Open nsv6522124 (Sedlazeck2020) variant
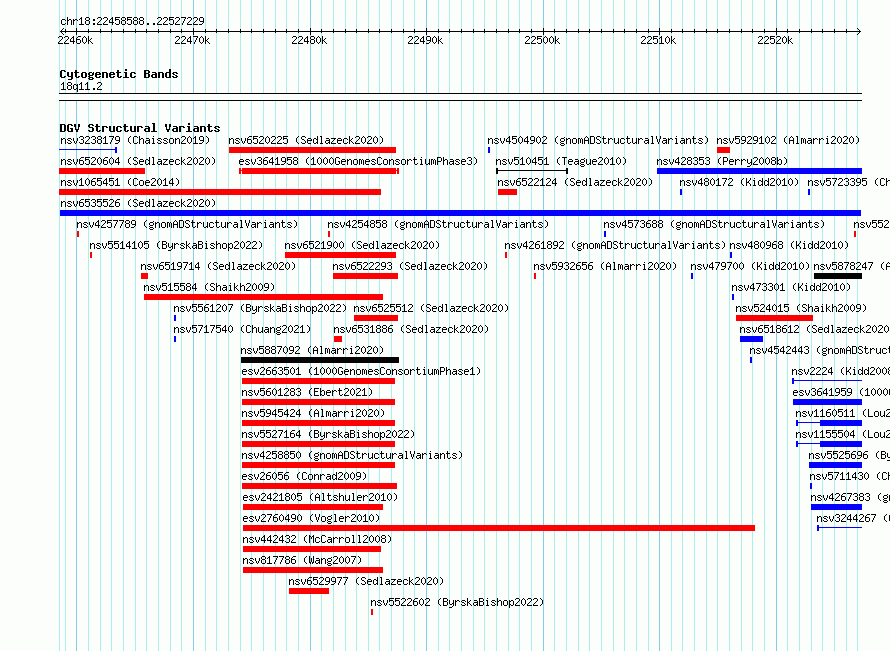This screenshot has height=651, width=890. 575,182
